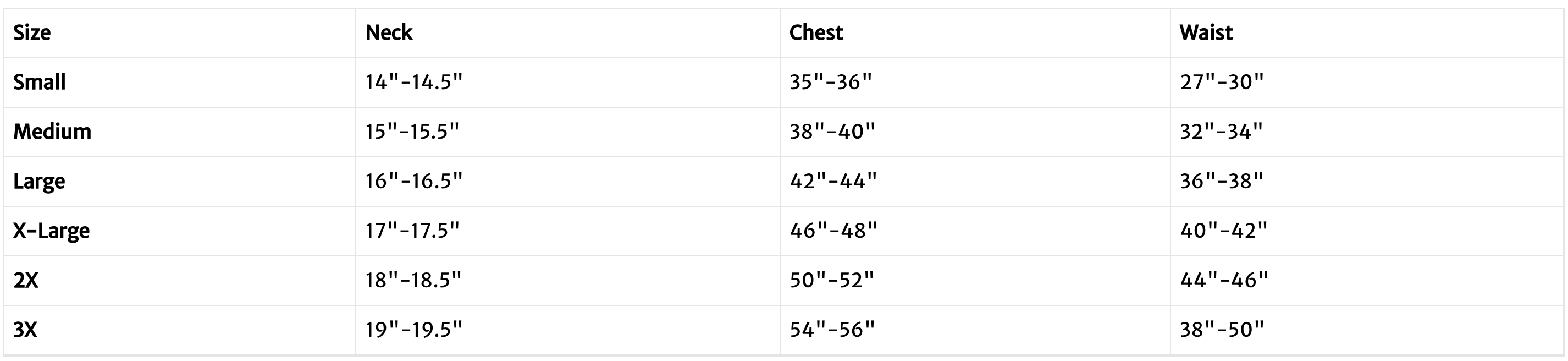Screen dimensions: 1568x361
Task: Click the X-Large neck measurement 17"-17.5"
Action: 412,231
